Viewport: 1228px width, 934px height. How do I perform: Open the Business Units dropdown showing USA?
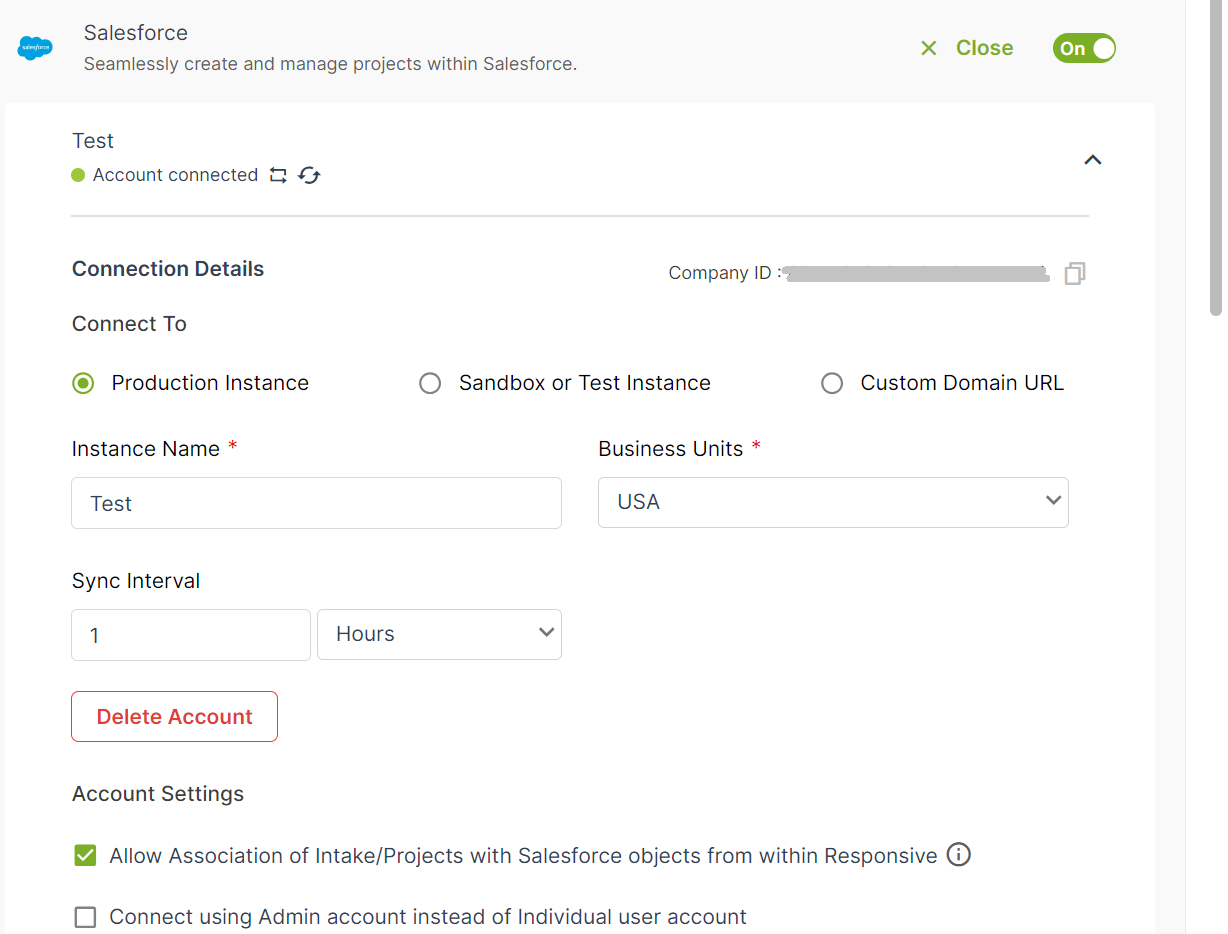[833, 502]
